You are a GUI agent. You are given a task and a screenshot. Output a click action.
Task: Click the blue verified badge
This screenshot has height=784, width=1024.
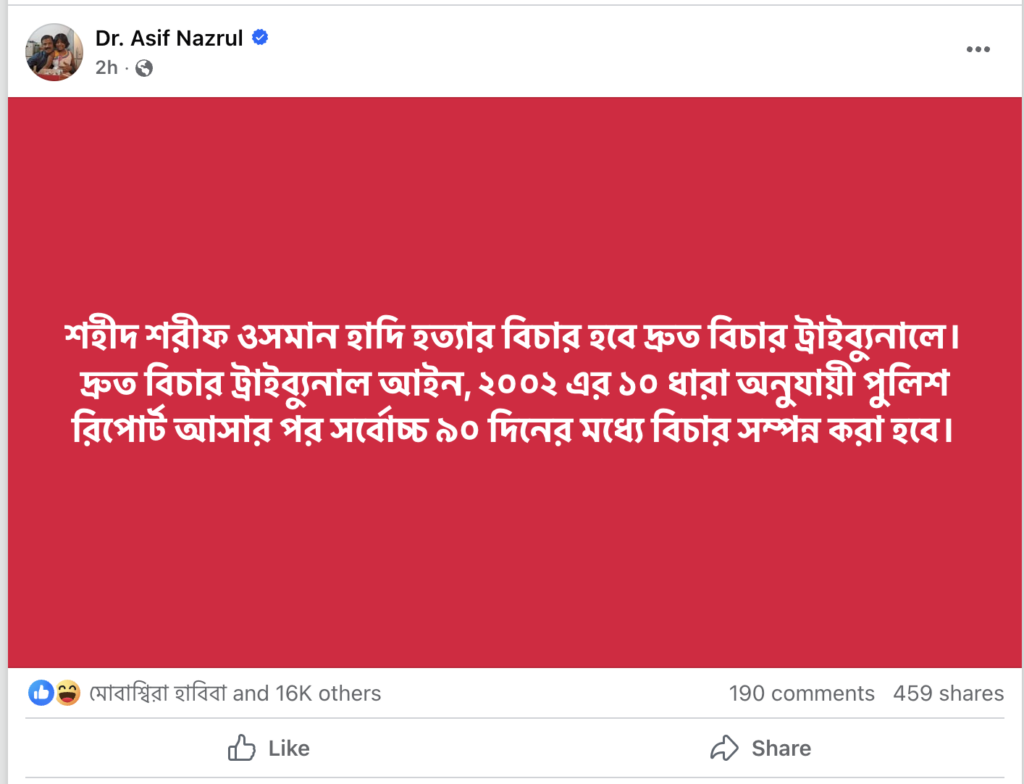(260, 39)
